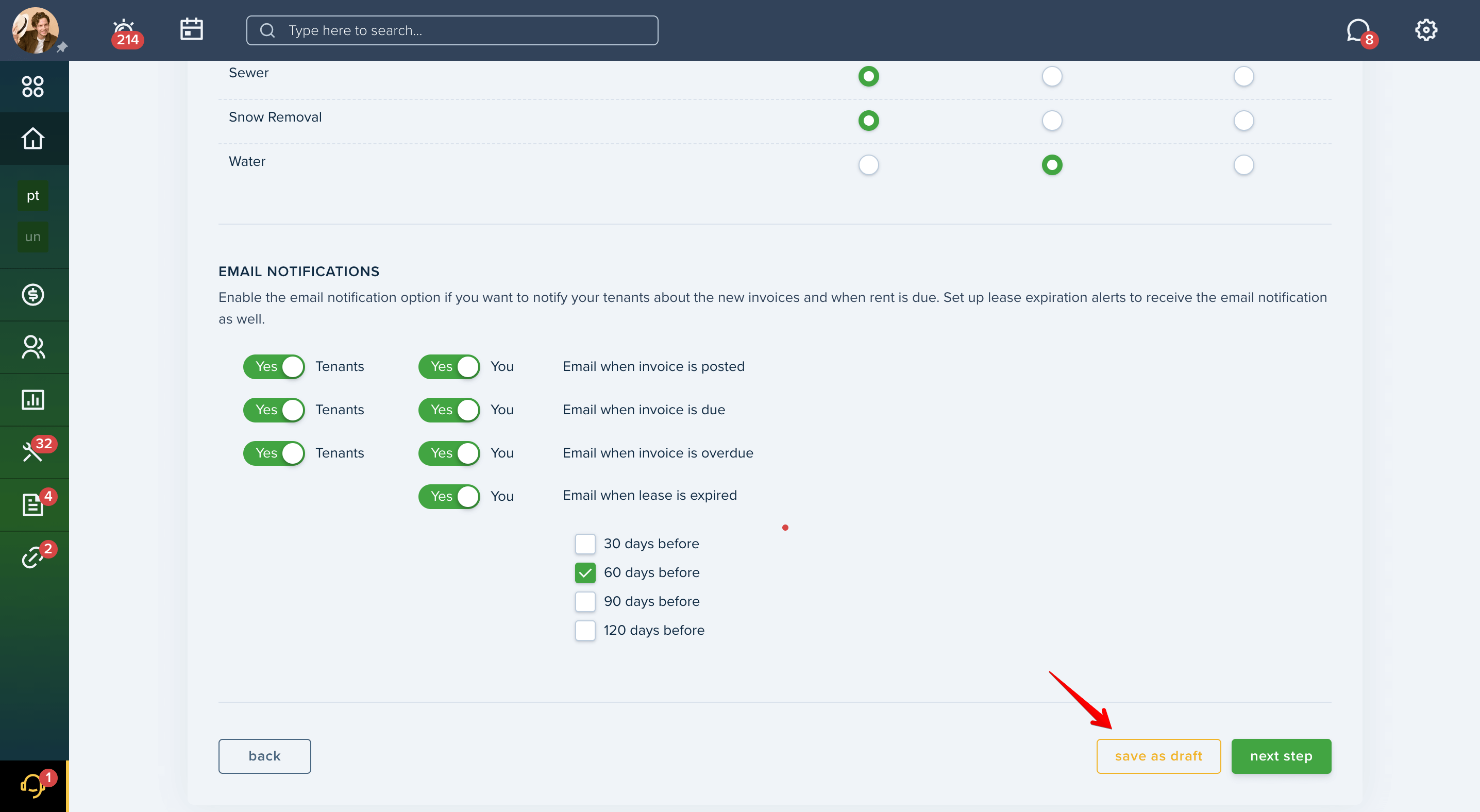Click the 'Email when lease is expired' text
Screen dimensions: 1480x812
(649, 495)
